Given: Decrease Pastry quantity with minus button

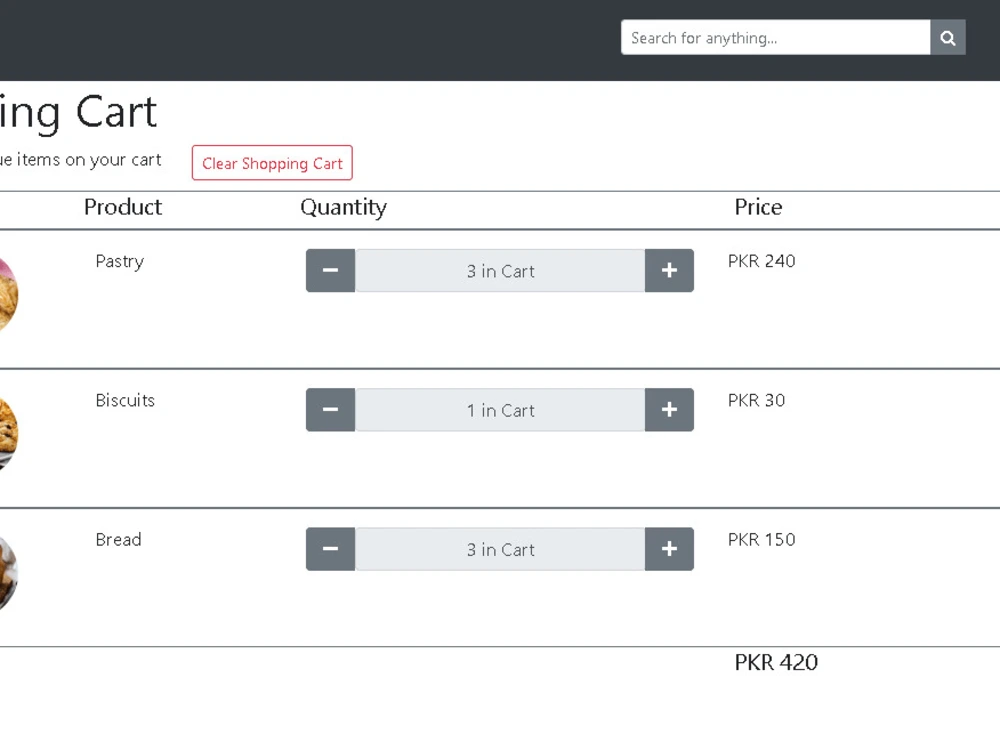Looking at the screenshot, I should [330, 270].
